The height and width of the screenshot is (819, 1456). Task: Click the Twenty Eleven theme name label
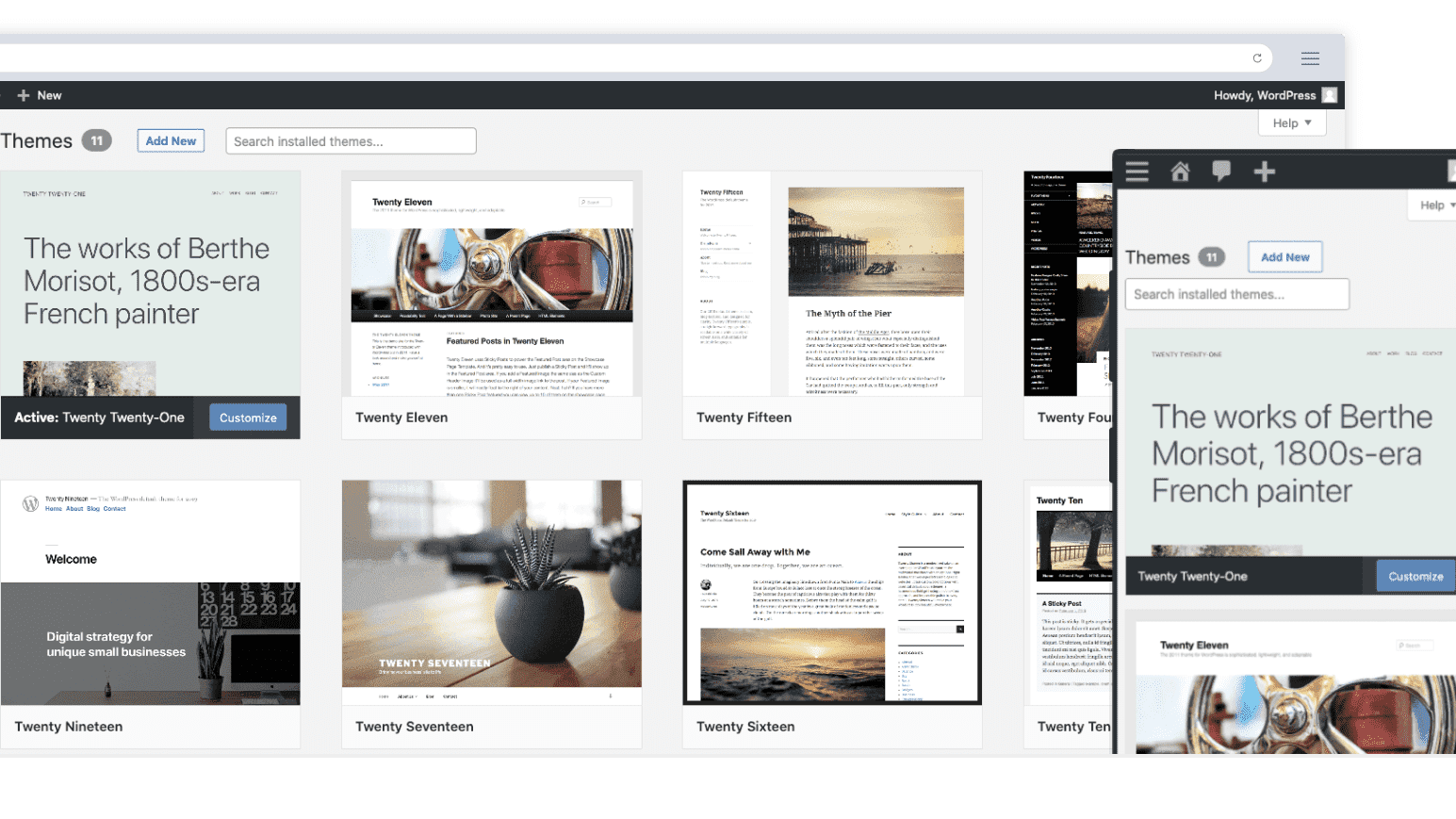(x=401, y=418)
